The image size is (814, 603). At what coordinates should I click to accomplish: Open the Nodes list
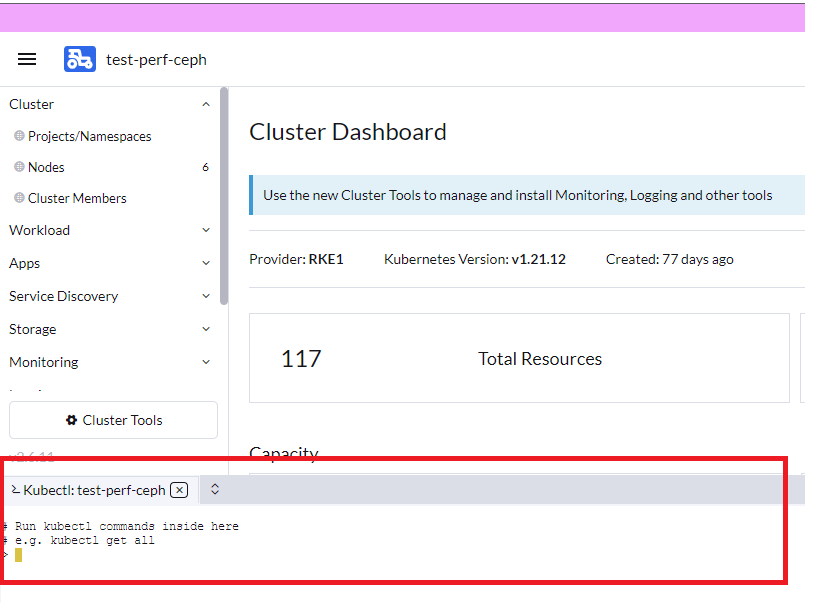pos(46,167)
